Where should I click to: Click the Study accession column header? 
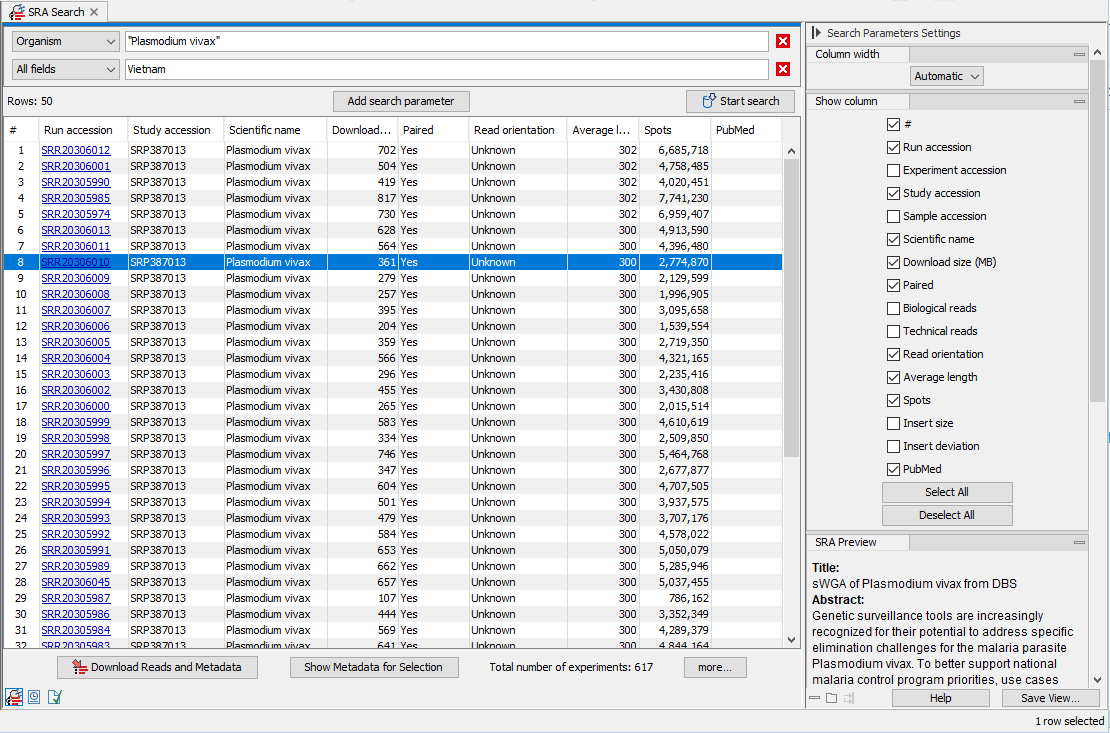[172, 130]
